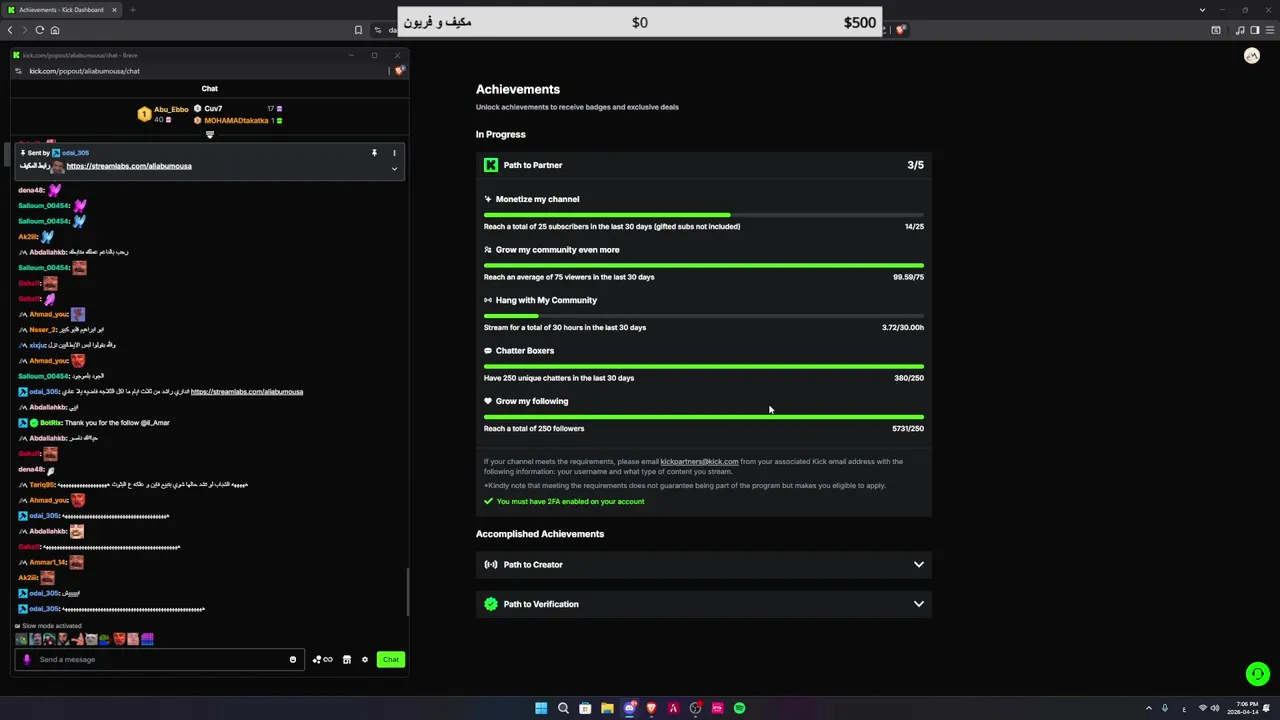Image resolution: width=1280 pixels, height=720 pixels.
Task: Click BotRix username in chat
Action: coord(50,423)
